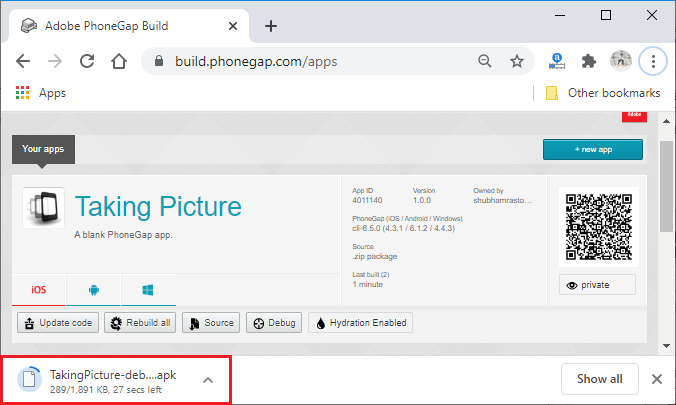This screenshot has width=676, height=405.
Task: Select the Windows platform tab
Action: 148,290
